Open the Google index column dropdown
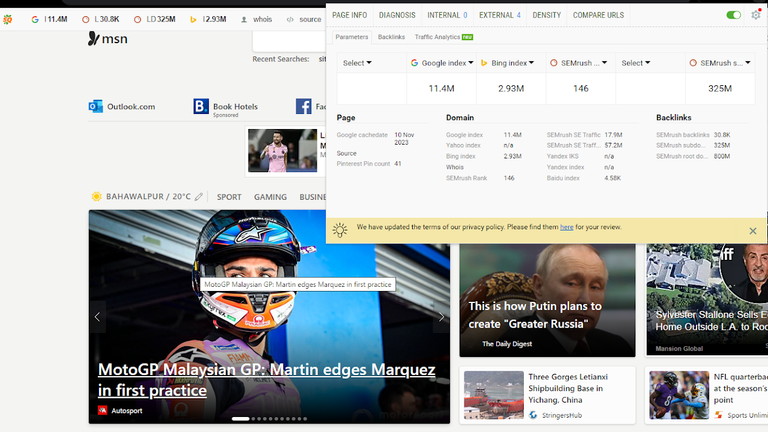 coord(442,63)
